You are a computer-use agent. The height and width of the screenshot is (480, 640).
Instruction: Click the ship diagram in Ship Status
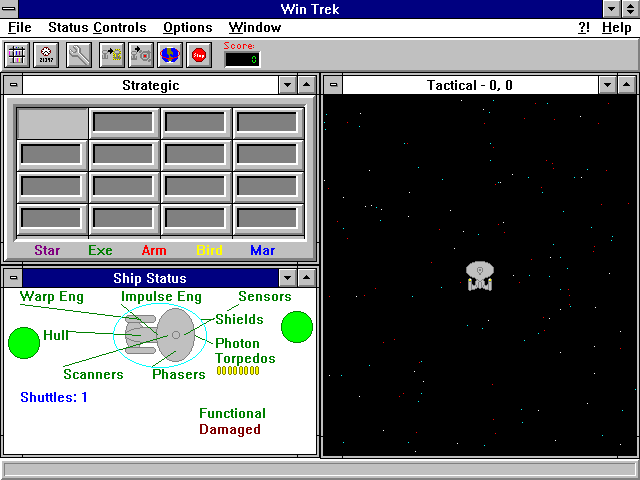pyautogui.click(x=160, y=335)
